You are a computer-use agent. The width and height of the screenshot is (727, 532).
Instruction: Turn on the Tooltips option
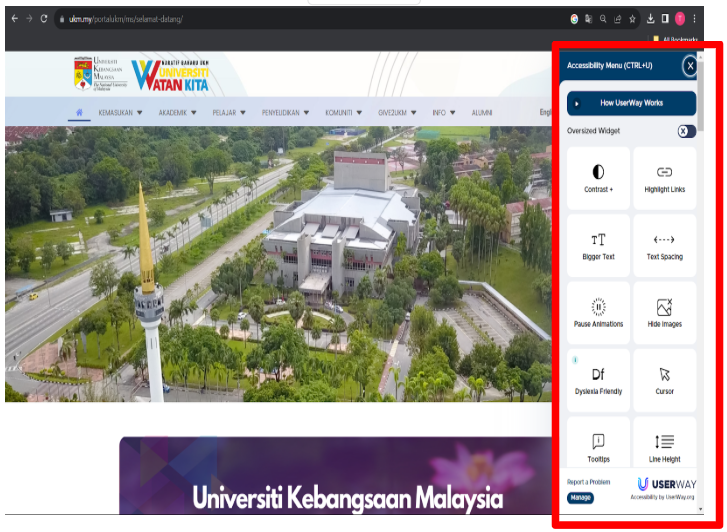click(598, 447)
